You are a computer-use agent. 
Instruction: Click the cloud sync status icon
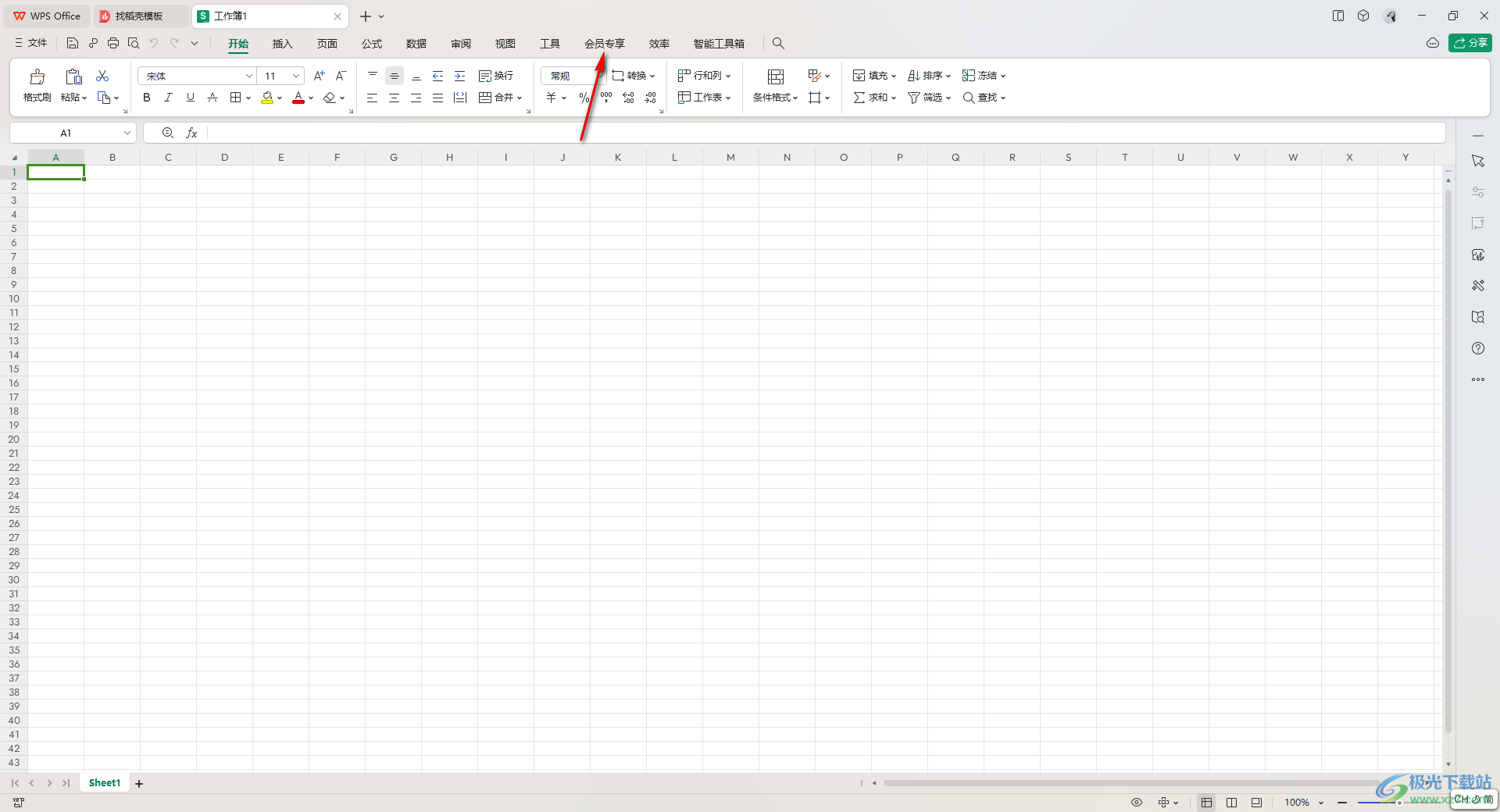[x=1433, y=43]
